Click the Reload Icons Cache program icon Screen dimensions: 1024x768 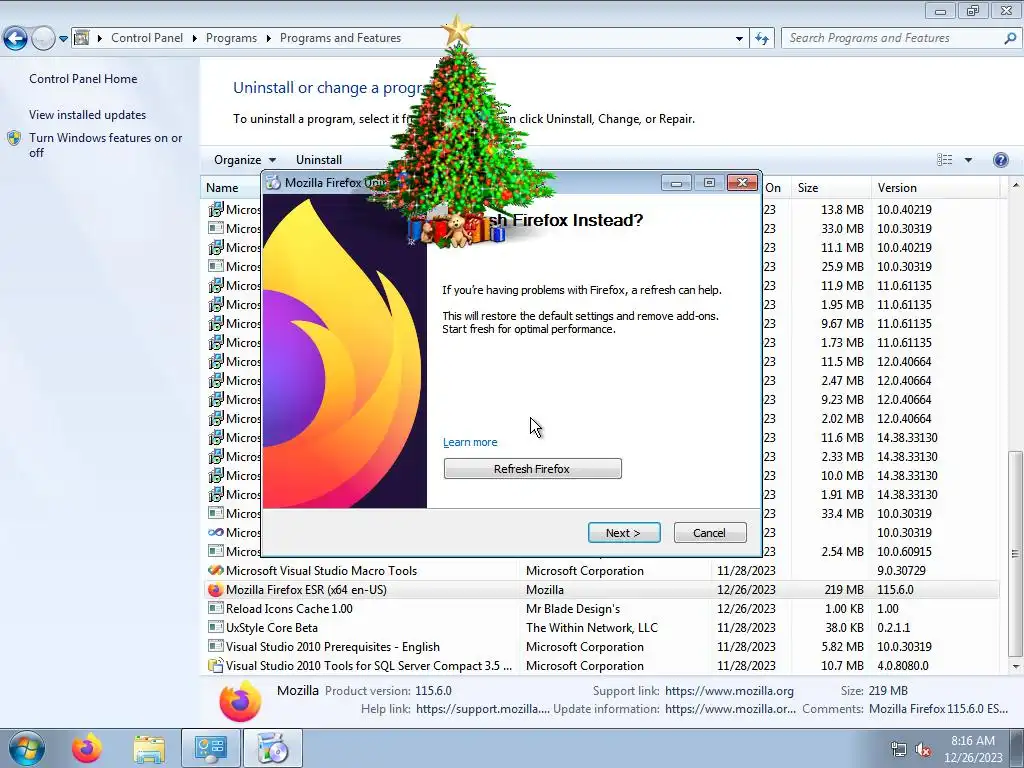click(x=215, y=608)
